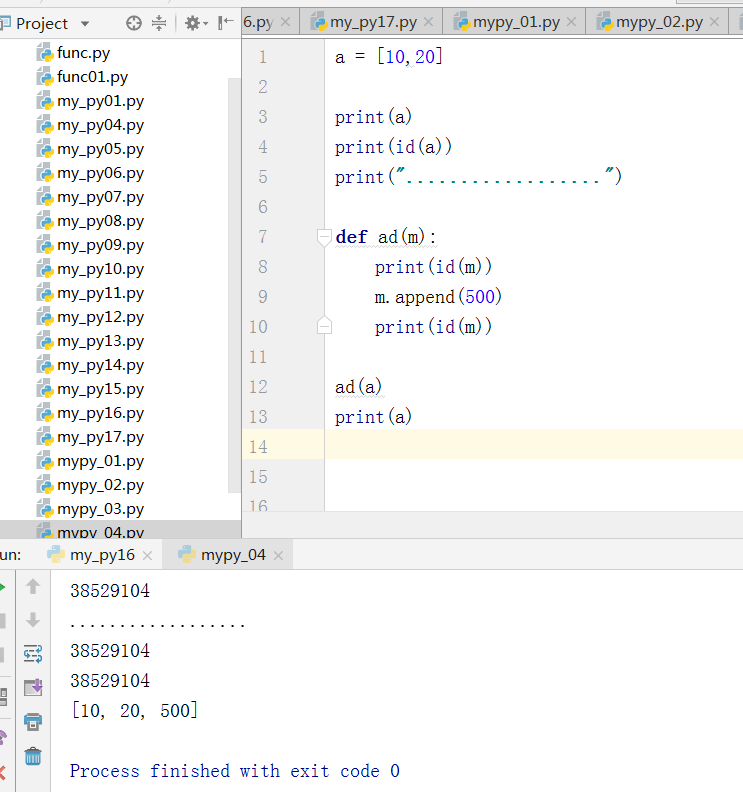This screenshot has width=743, height=792.
Task: Select my_py09.py in project tree
Action: click(91, 245)
